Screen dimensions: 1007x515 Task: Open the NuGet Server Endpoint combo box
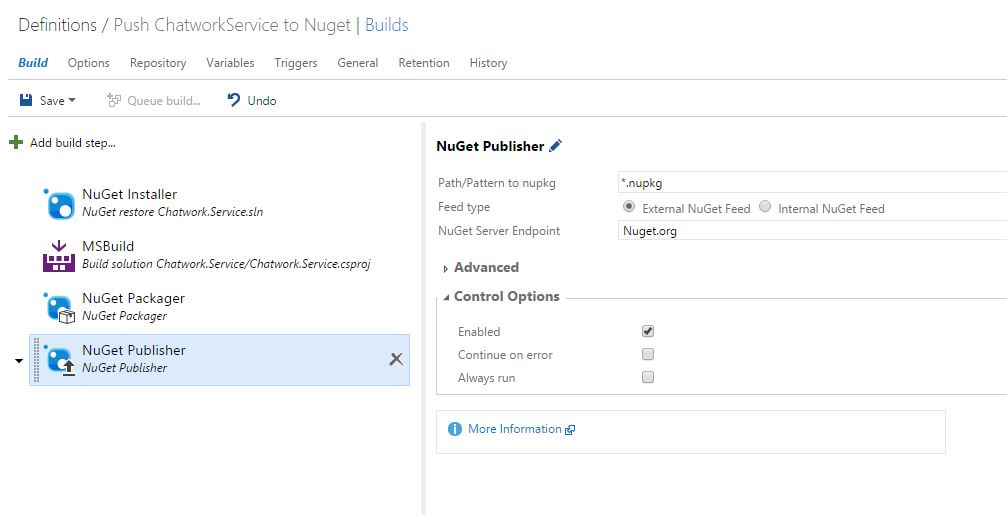tap(812, 231)
